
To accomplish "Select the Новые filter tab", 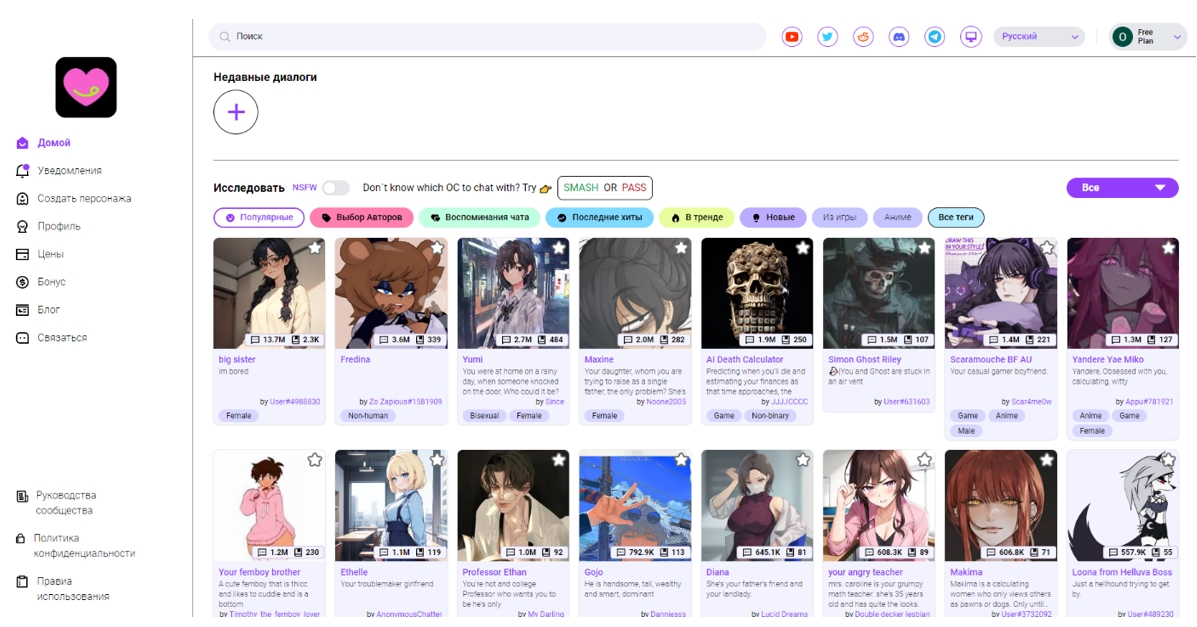I will coord(773,218).
